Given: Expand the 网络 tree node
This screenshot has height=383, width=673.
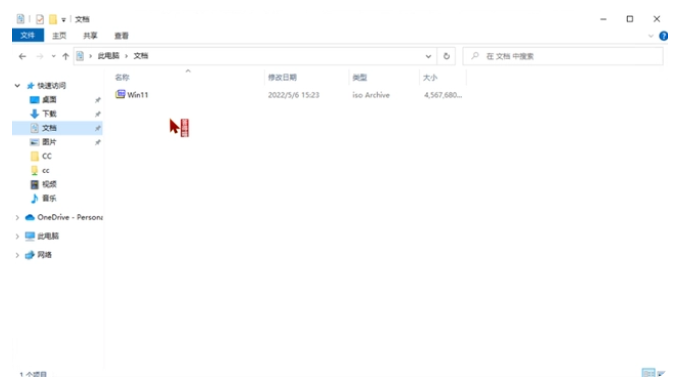Looking at the screenshot, I should (17, 255).
